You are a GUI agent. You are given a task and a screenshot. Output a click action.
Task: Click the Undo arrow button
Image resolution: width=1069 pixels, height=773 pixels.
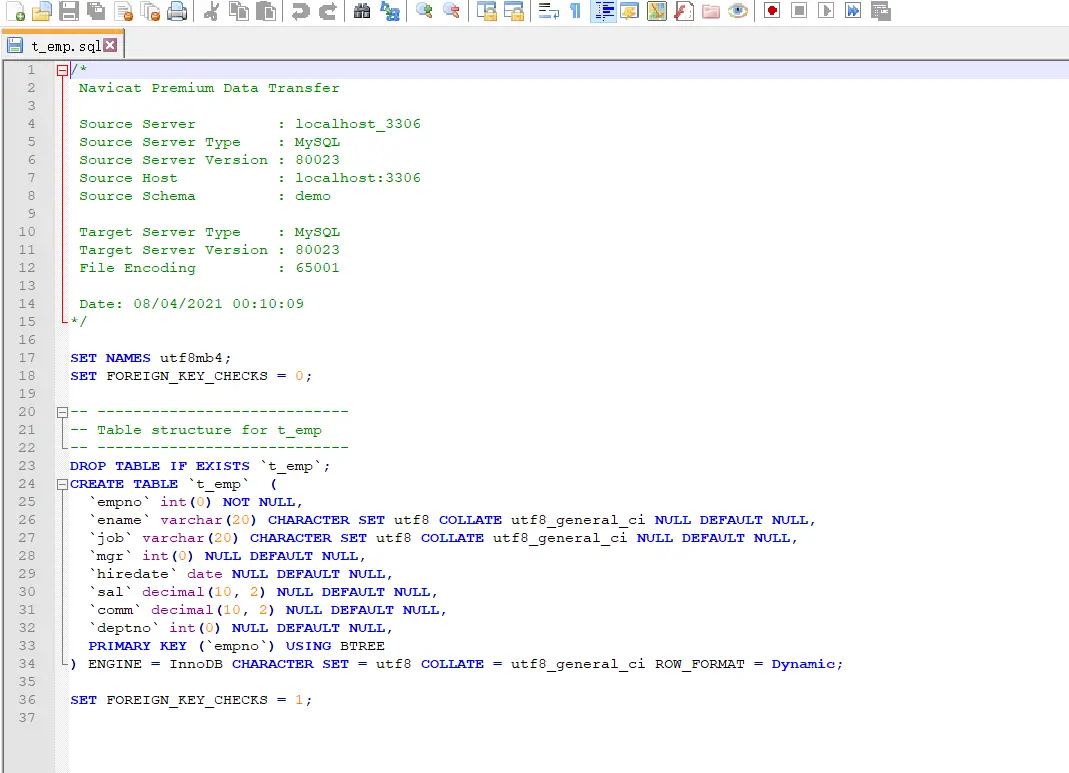point(299,11)
